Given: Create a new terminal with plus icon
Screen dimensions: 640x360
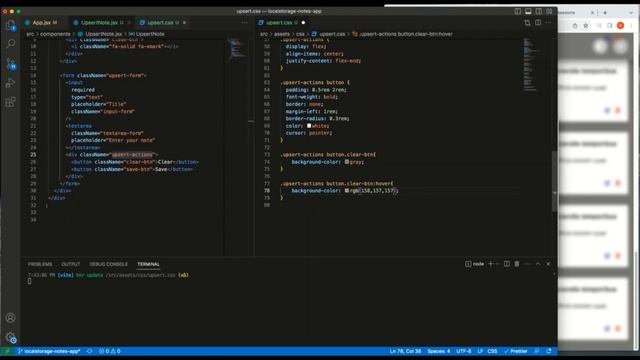Looking at the screenshot, I should point(491,264).
